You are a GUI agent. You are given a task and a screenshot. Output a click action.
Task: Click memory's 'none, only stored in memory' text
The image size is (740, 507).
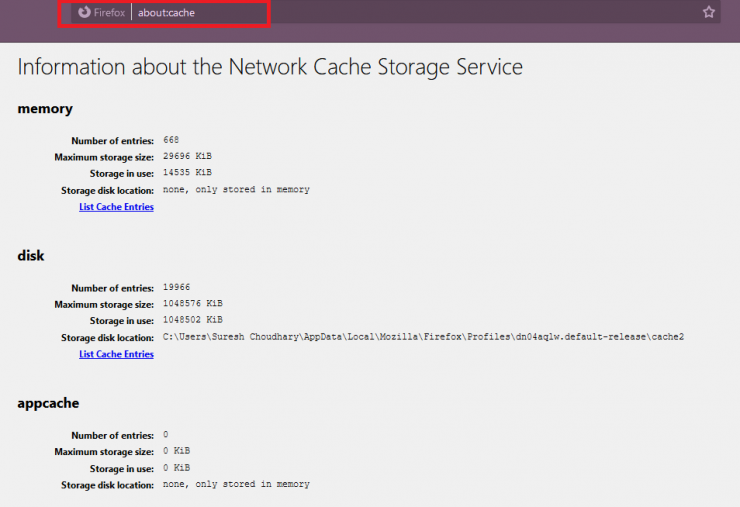(x=236, y=190)
